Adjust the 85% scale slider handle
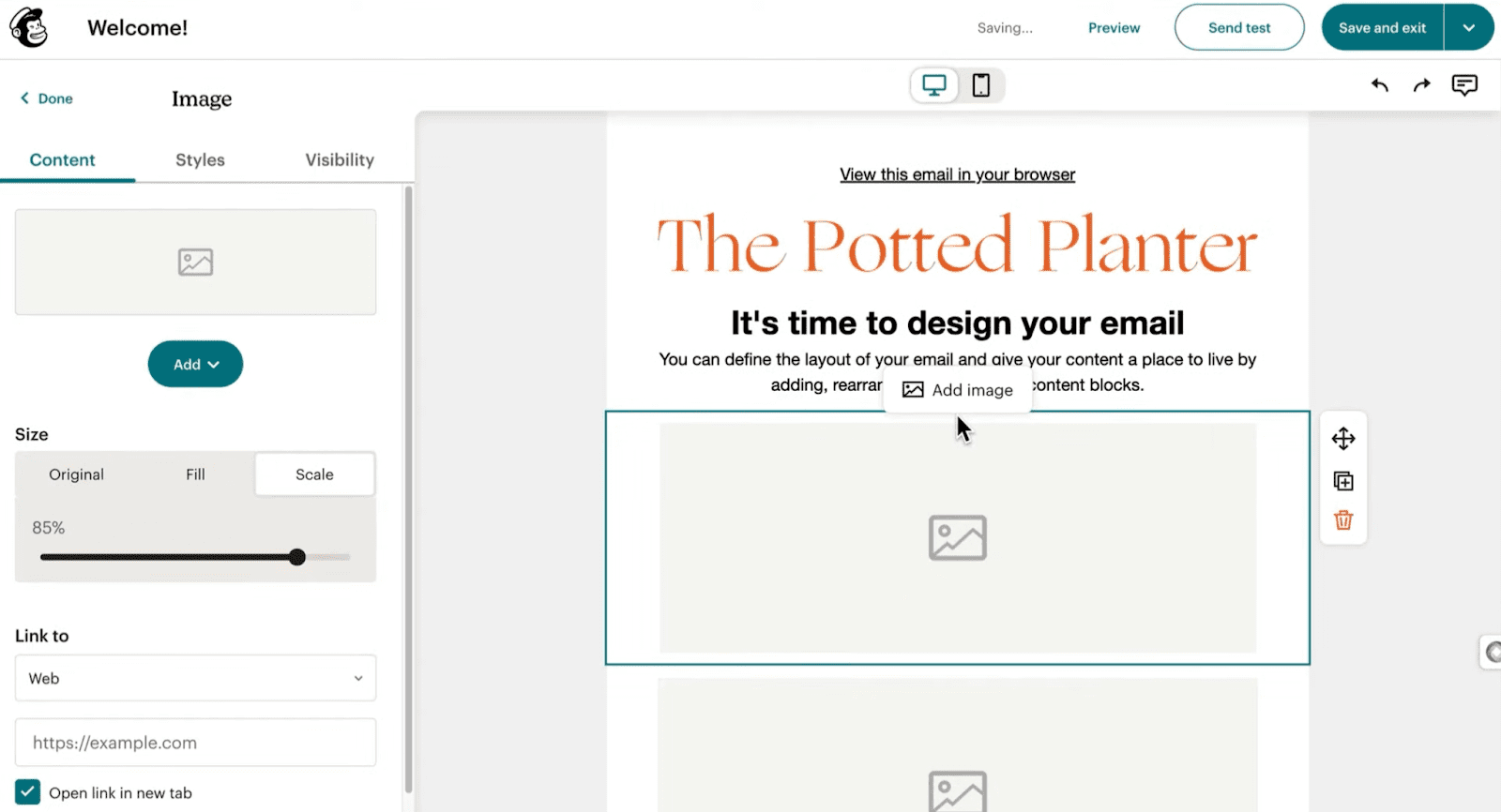The width and height of the screenshot is (1501, 812). [x=297, y=557]
